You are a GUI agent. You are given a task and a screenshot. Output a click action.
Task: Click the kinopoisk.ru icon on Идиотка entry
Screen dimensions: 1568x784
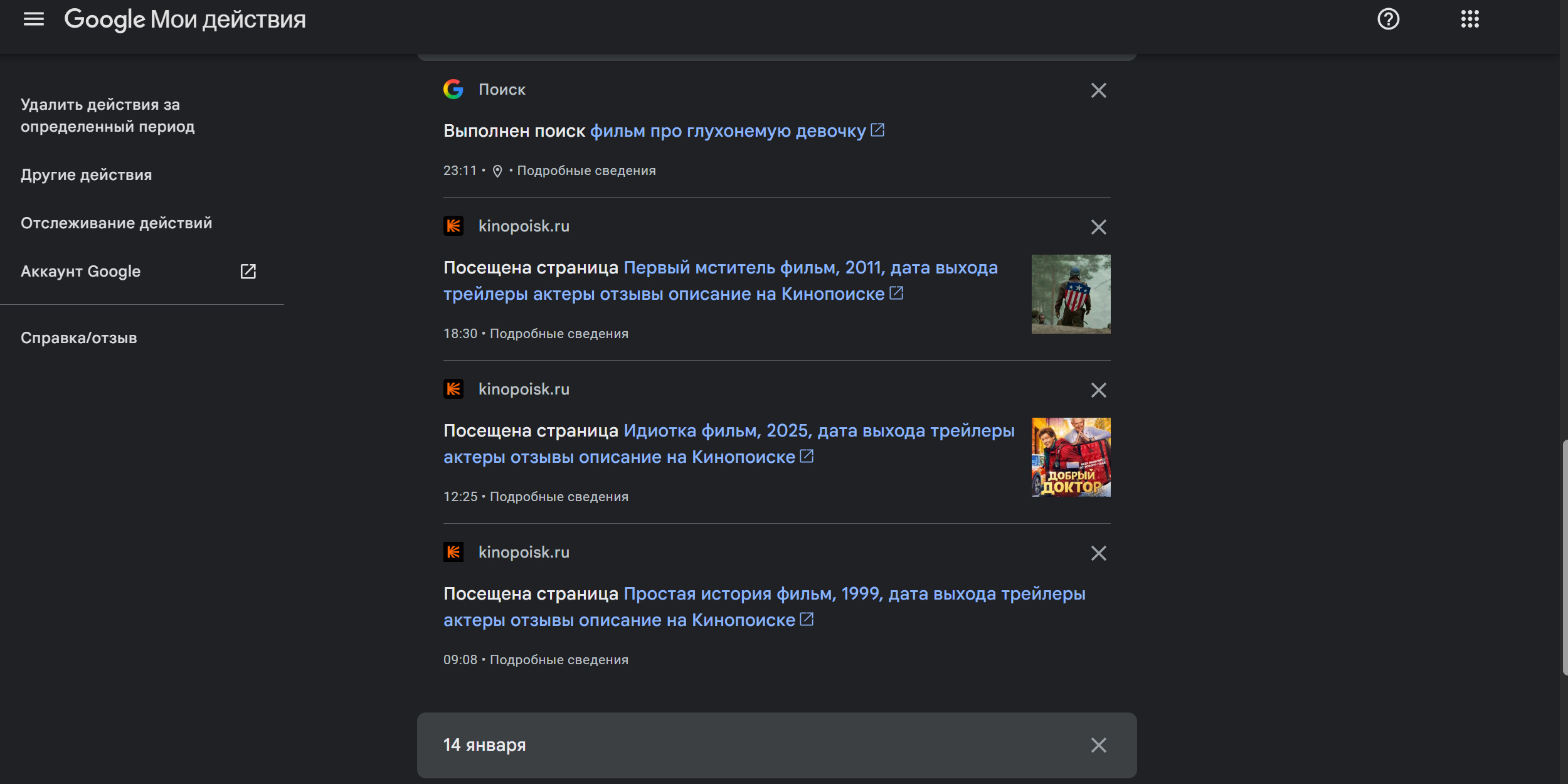click(x=455, y=389)
